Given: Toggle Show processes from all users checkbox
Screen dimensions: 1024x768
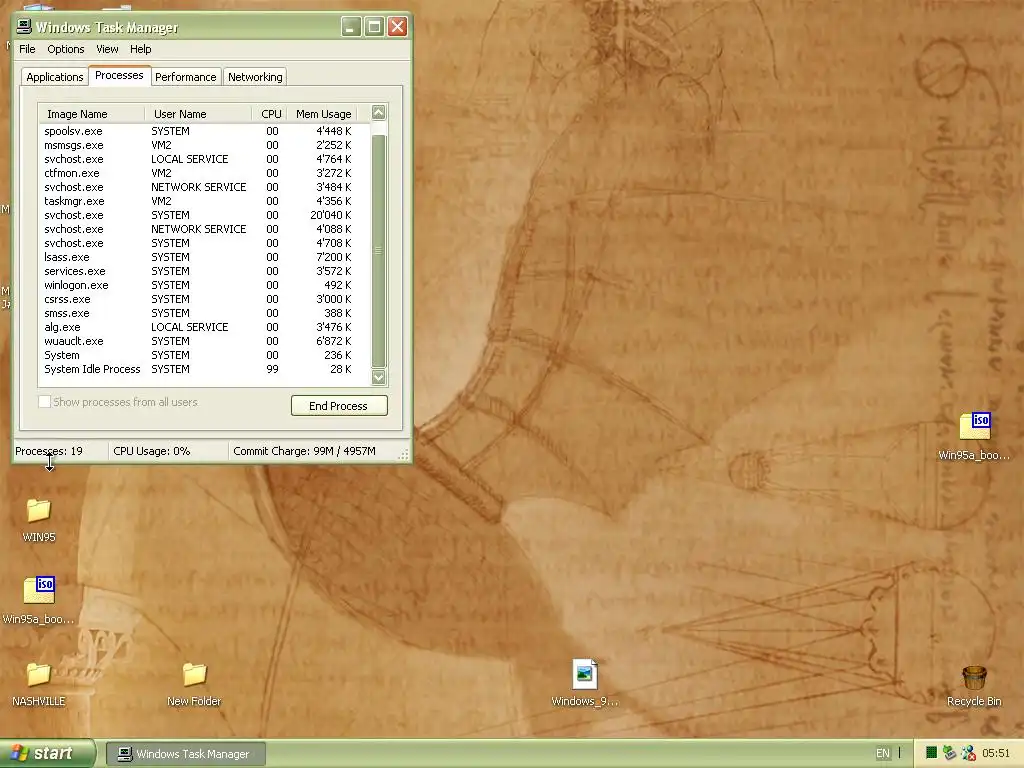Looking at the screenshot, I should (44, 402).
